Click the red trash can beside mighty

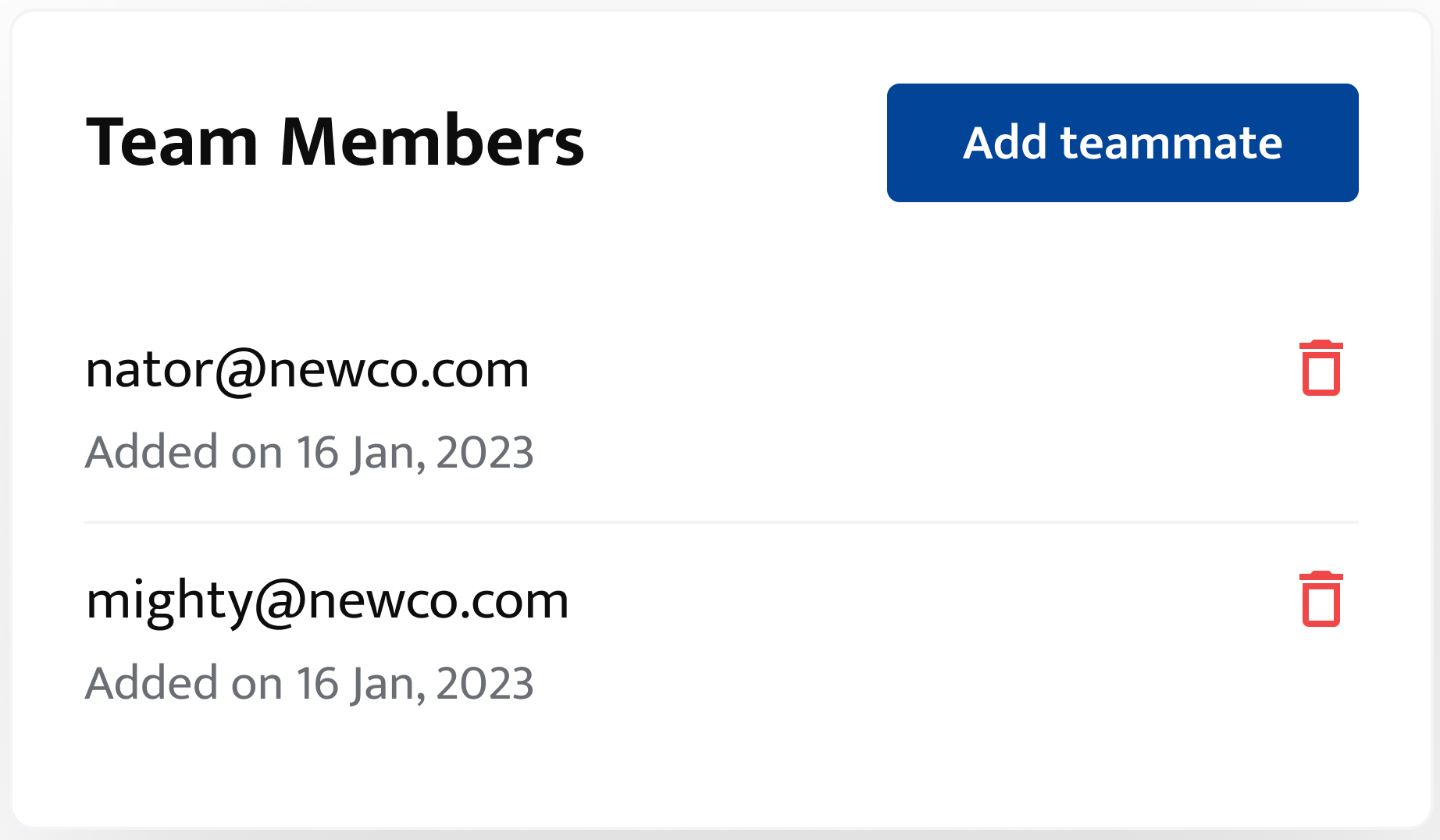coord(1321,600)
